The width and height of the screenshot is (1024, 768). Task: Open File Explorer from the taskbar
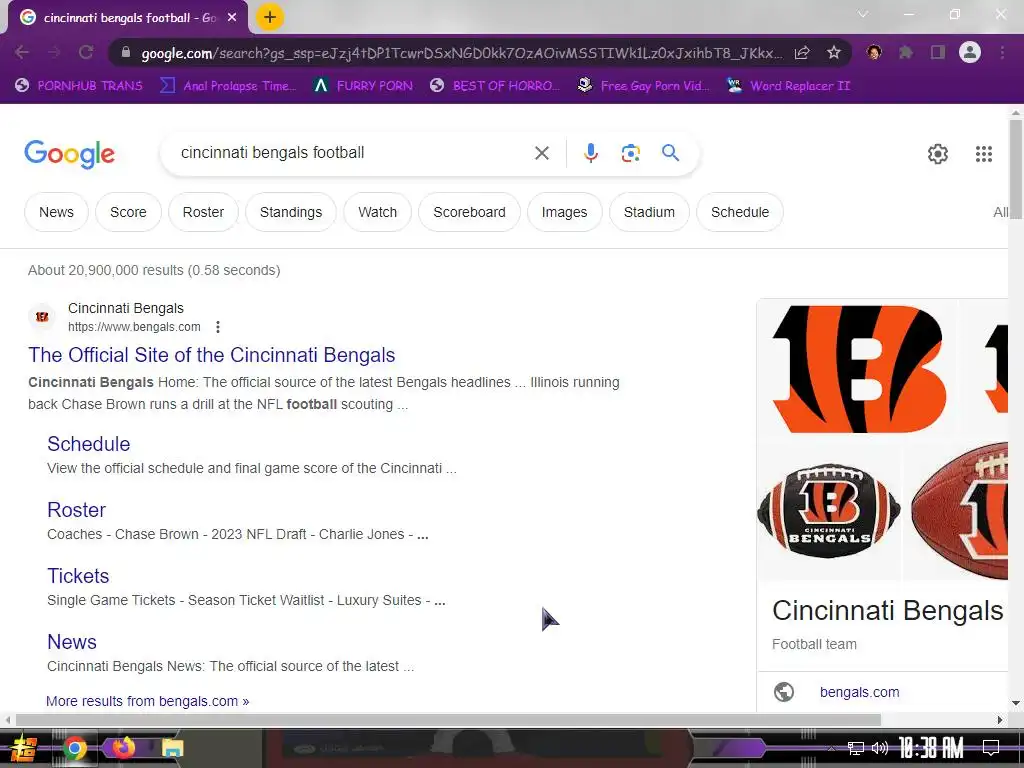(x=172, y=748)
